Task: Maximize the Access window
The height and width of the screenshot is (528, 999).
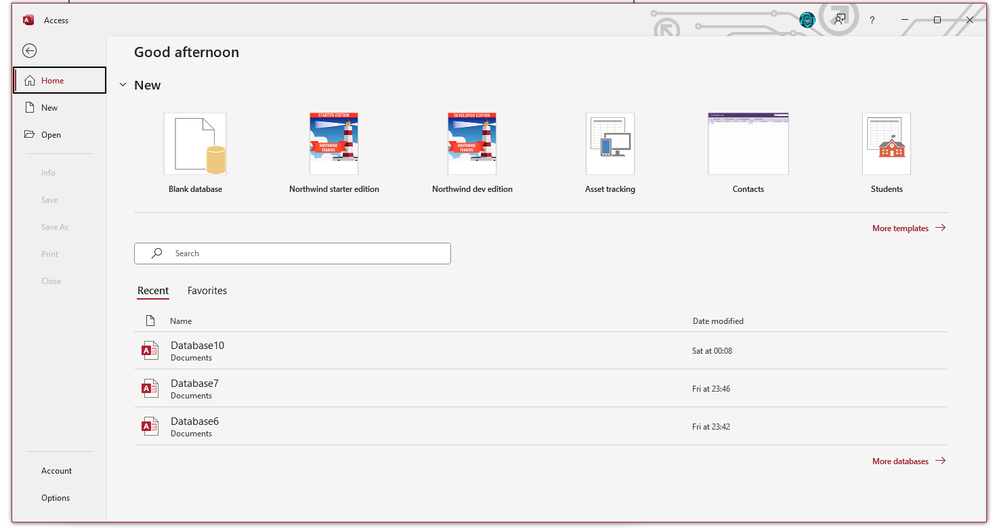Action: 937,20
